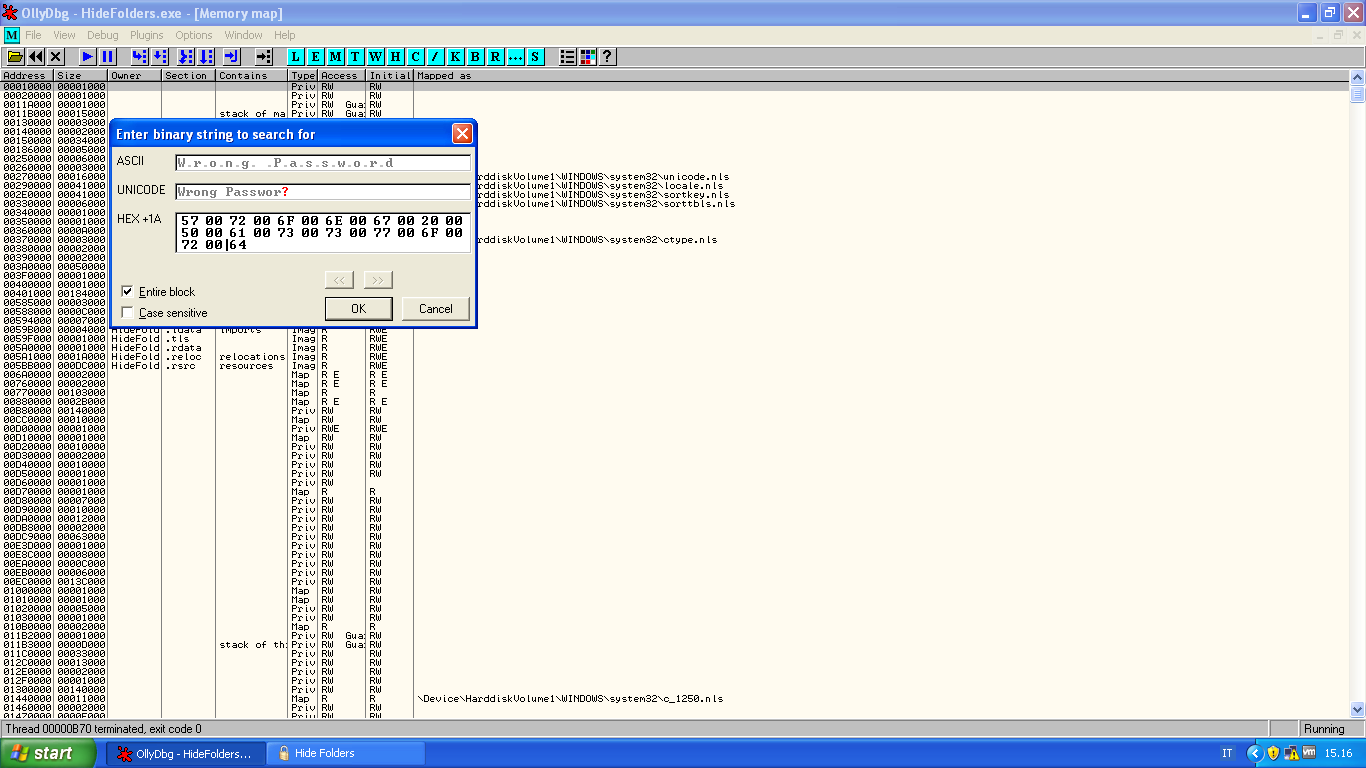Image resolution: width=1366 pixels, height=768 pixels.
Task: Click the Section column header
Action: 188,75
